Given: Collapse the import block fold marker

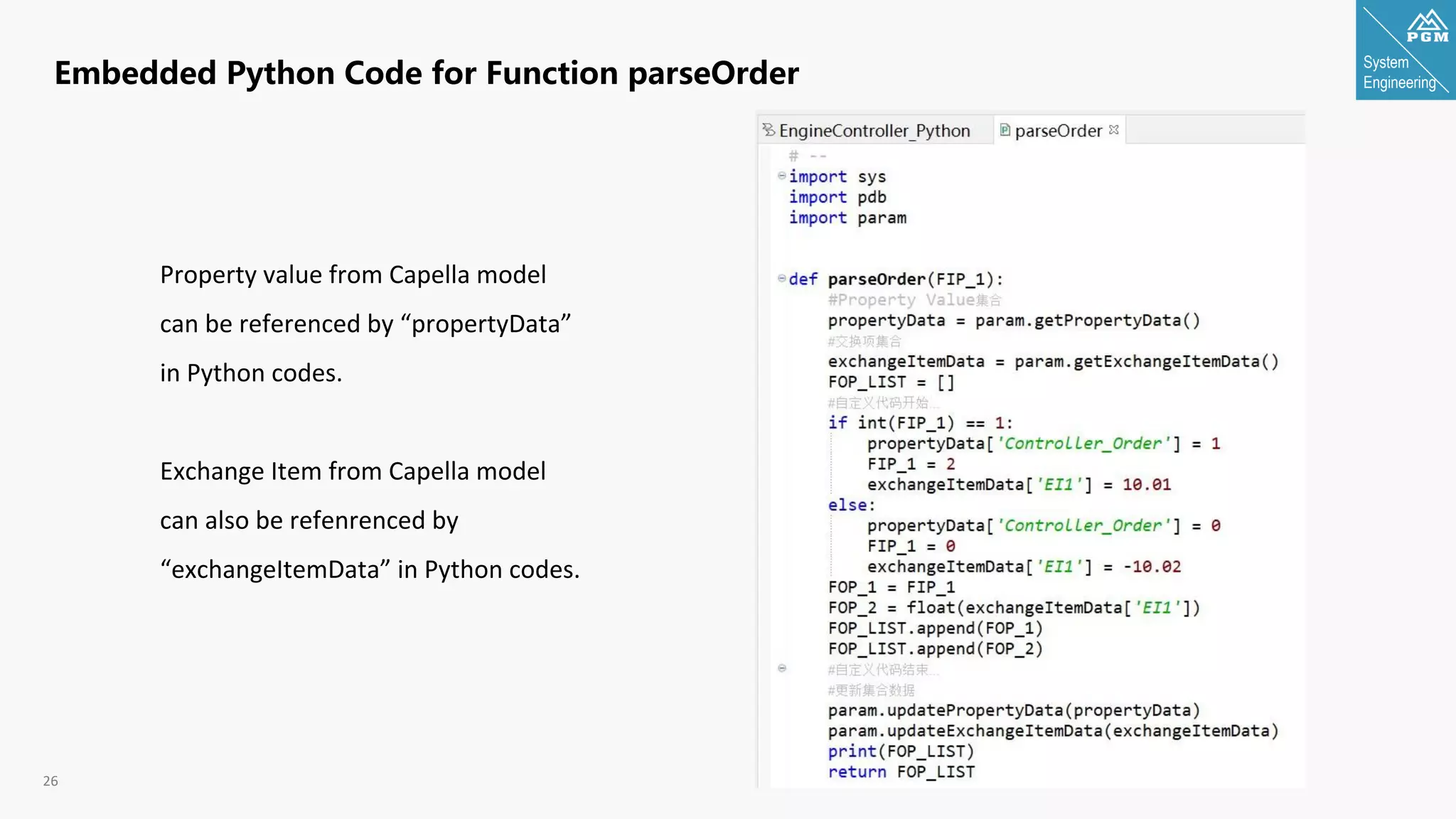Looking at the screenshot, I should click(x=781, y=176).
